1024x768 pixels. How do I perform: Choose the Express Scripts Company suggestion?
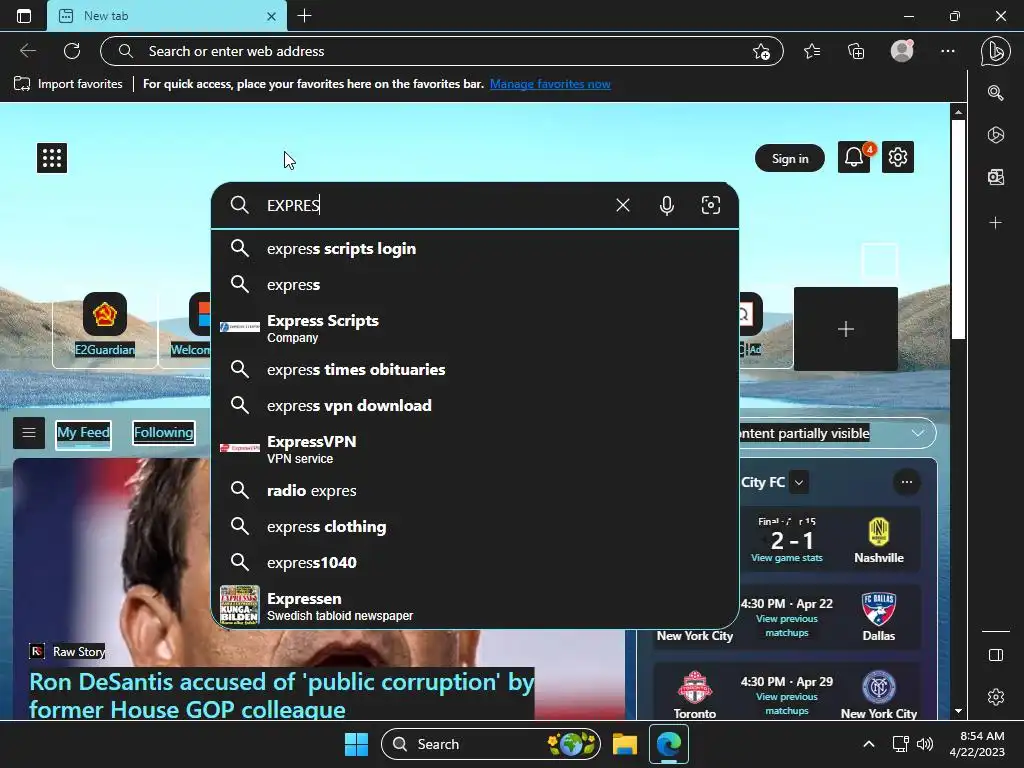click(x=475, y=328)
